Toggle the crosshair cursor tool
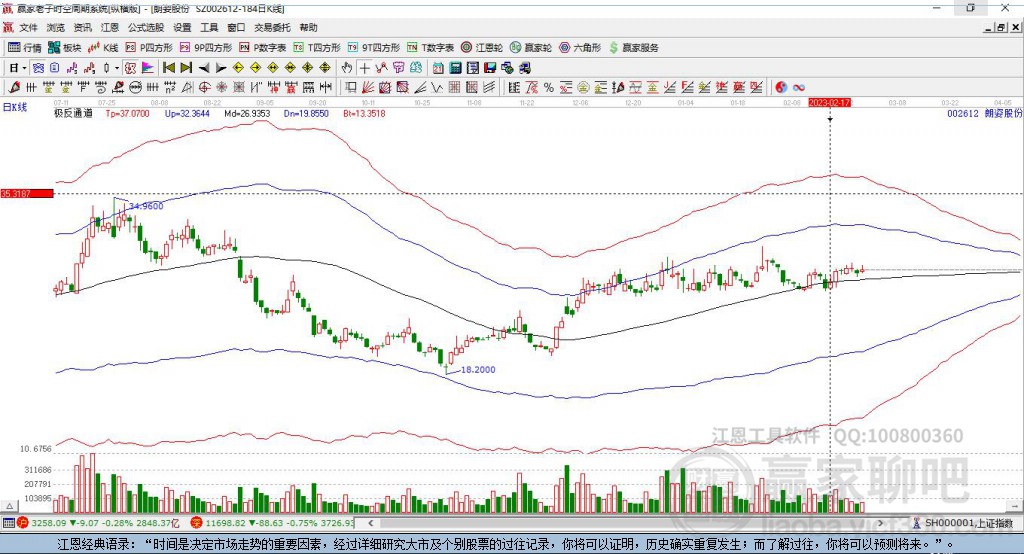The width and height of the screenshot is (1024, 554). [366, 68]
